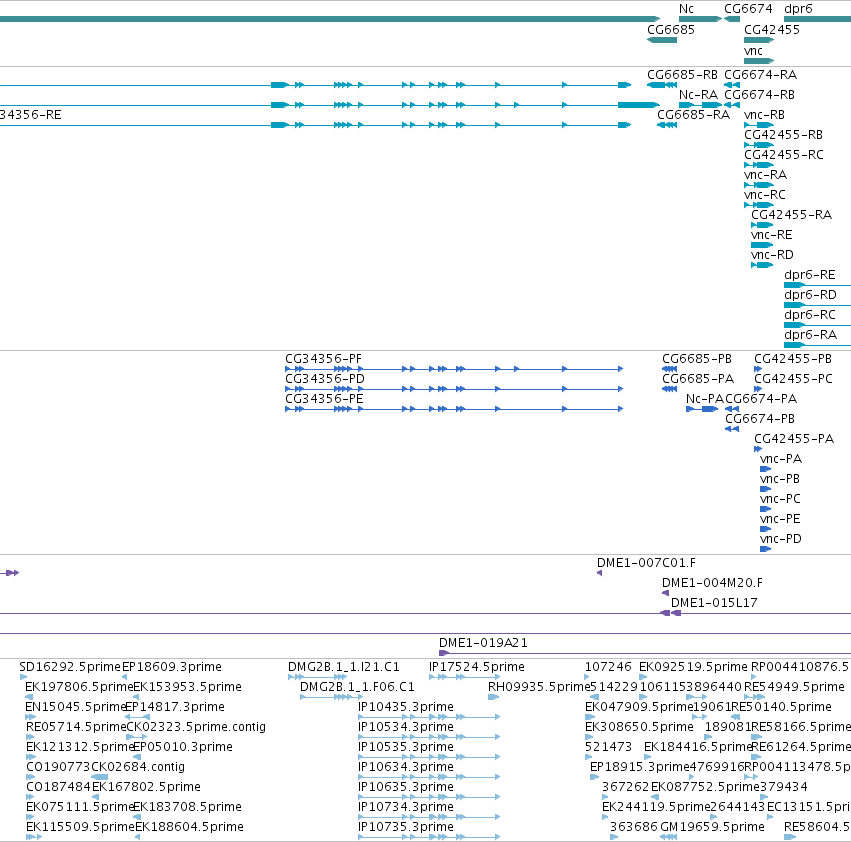
Task: Select EST label 'IP10634.3prime'
Action: coord(406,767)
